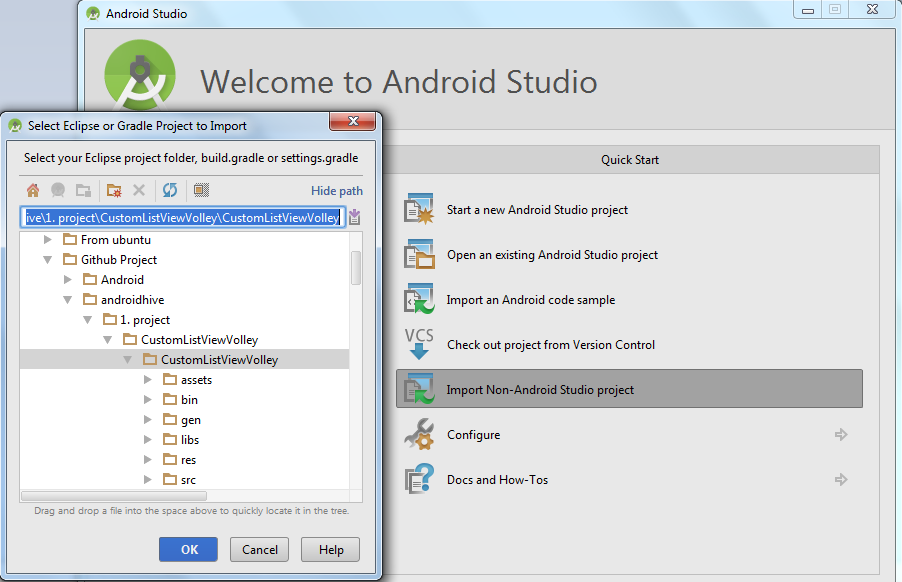Screen dimensions: 902x582
Task: Select the src folder row
Action: (x=185, y=480)
